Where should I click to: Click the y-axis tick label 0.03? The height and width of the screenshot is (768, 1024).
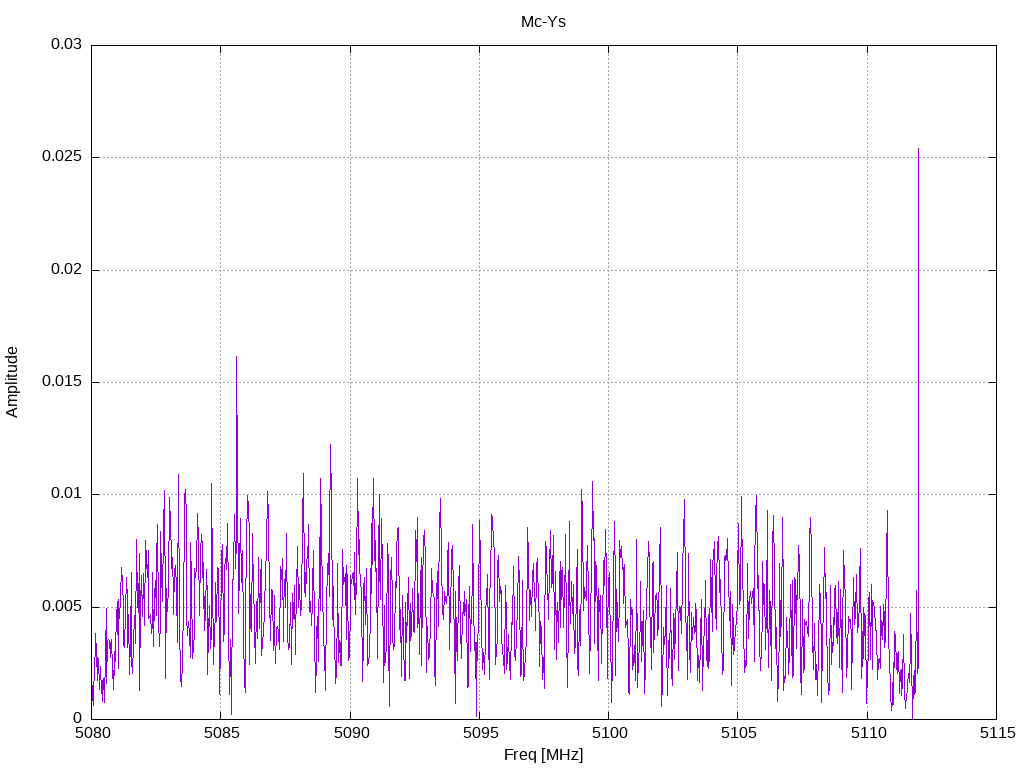pyautogui.click(x=67, y=44)
